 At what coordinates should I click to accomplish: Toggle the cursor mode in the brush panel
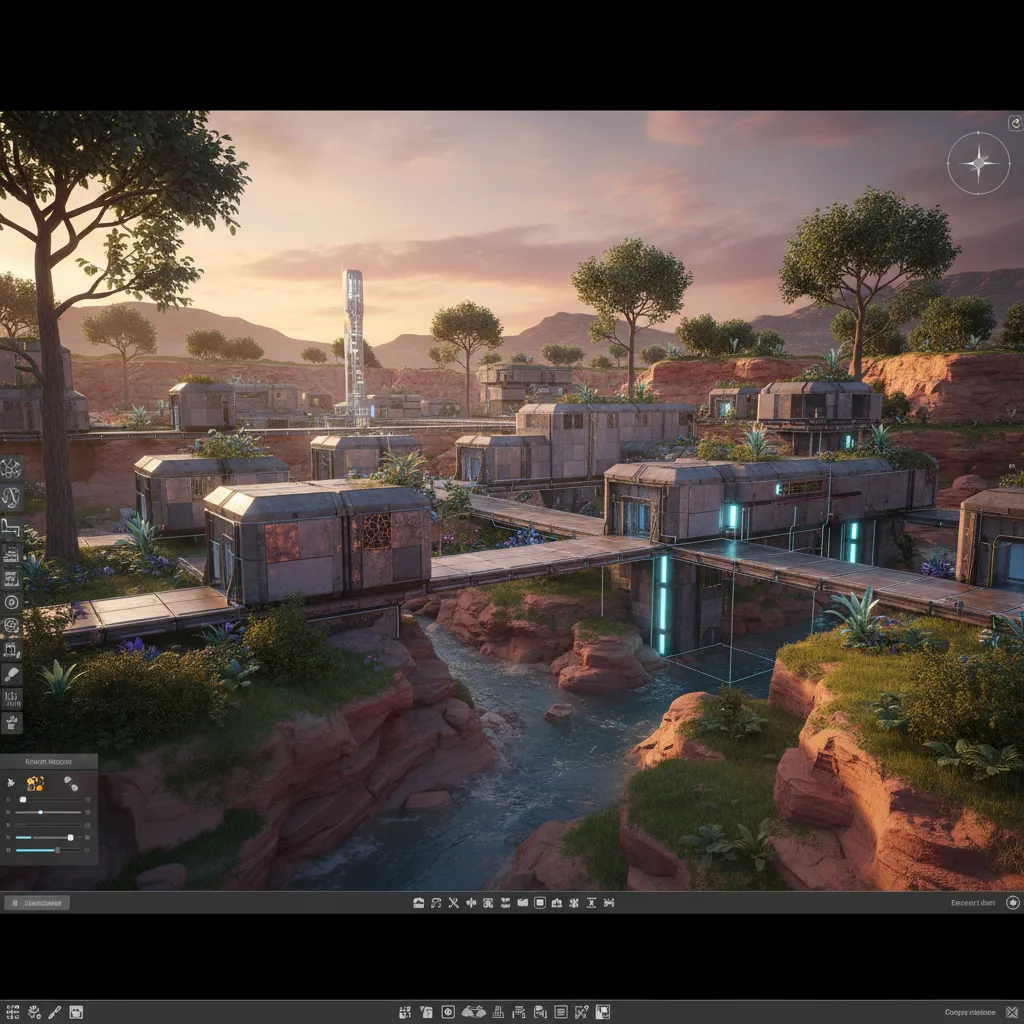[x=11, y=782]
